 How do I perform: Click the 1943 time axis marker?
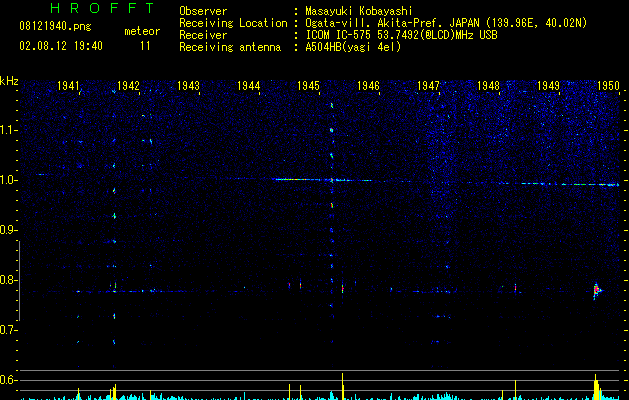click(x=188, y=85)
